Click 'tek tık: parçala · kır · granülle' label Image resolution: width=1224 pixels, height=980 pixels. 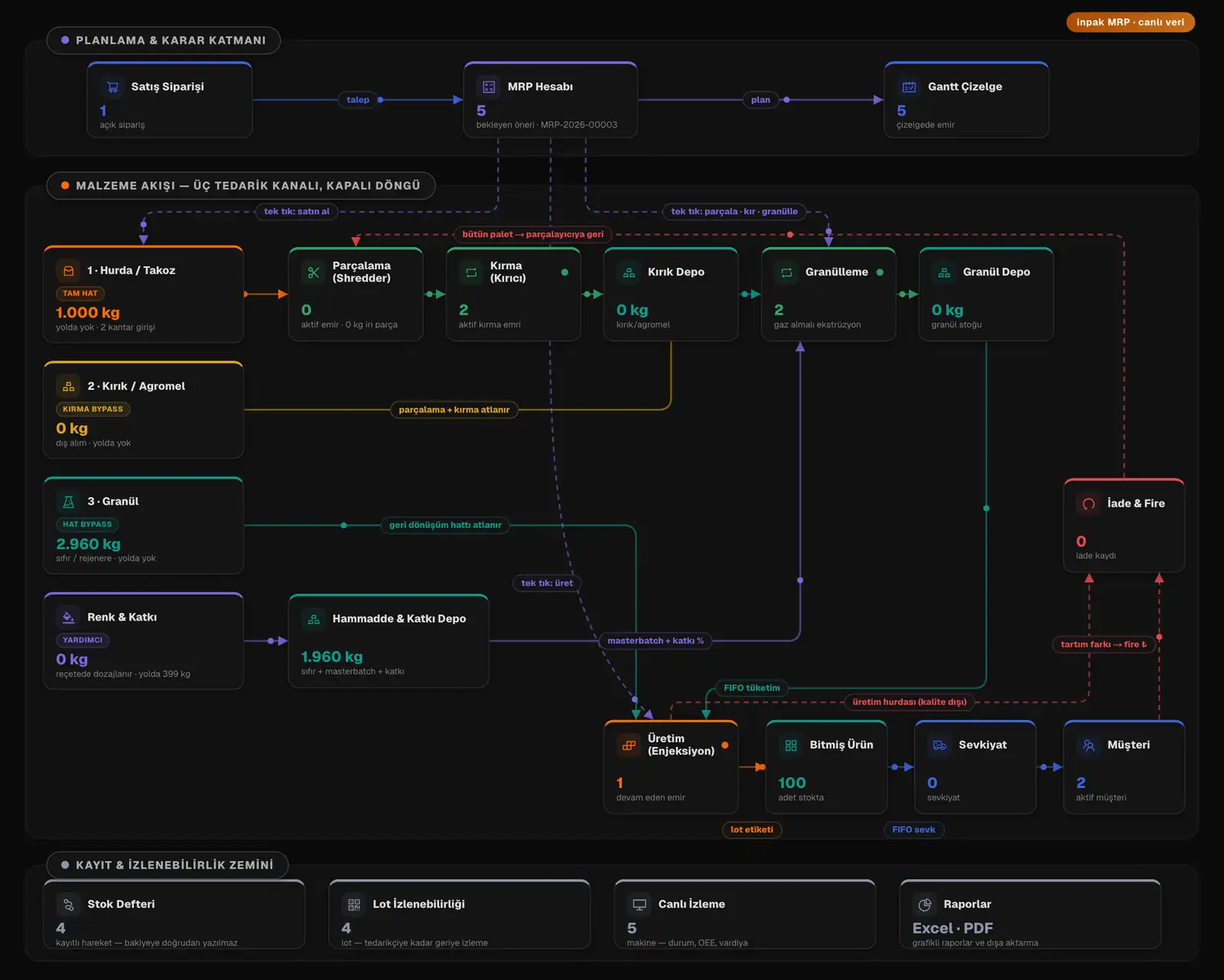(734, 212)
